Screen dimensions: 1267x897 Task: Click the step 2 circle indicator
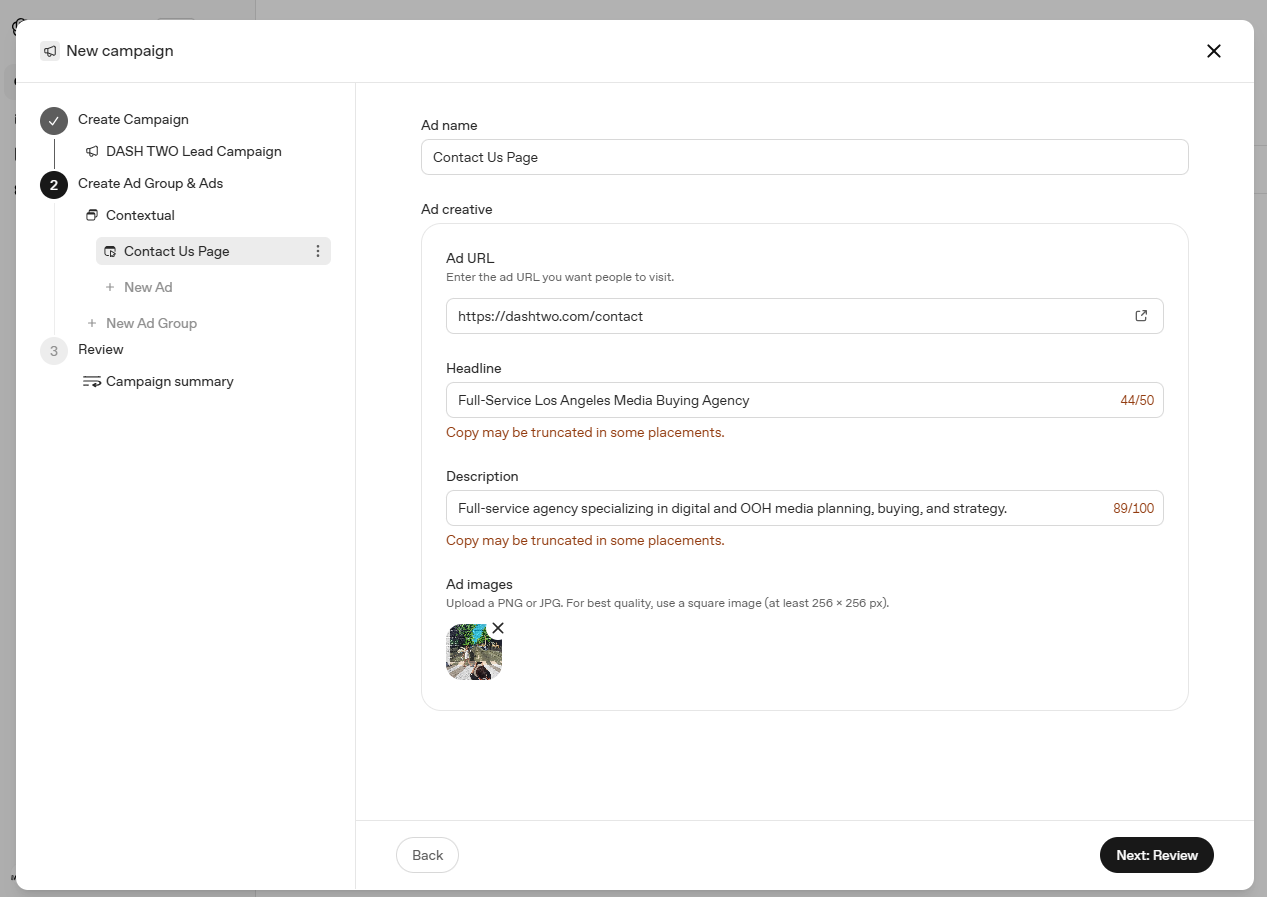(54, 185)
